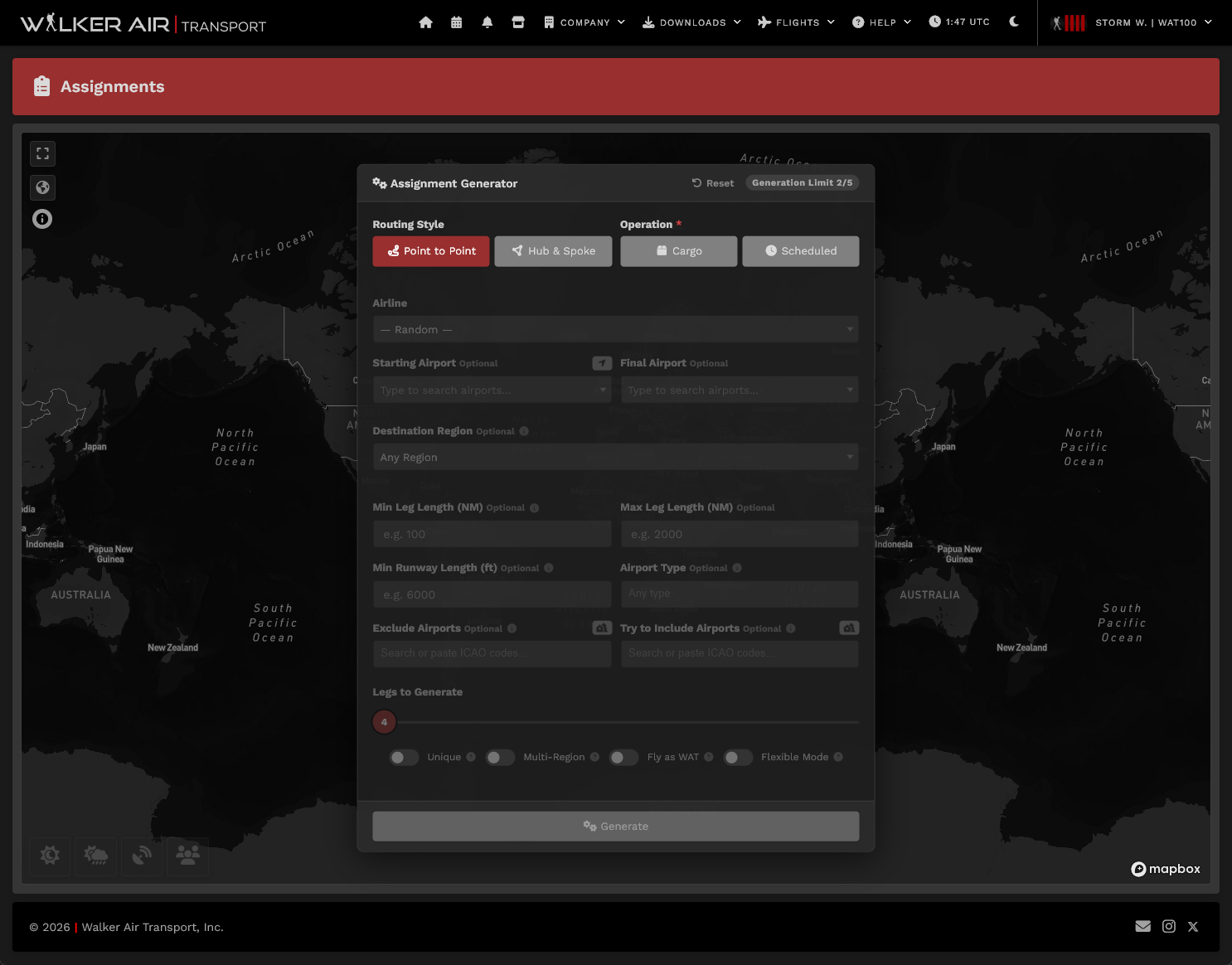Click home-airport icon beside Try to Include

[x=849, y=628]
